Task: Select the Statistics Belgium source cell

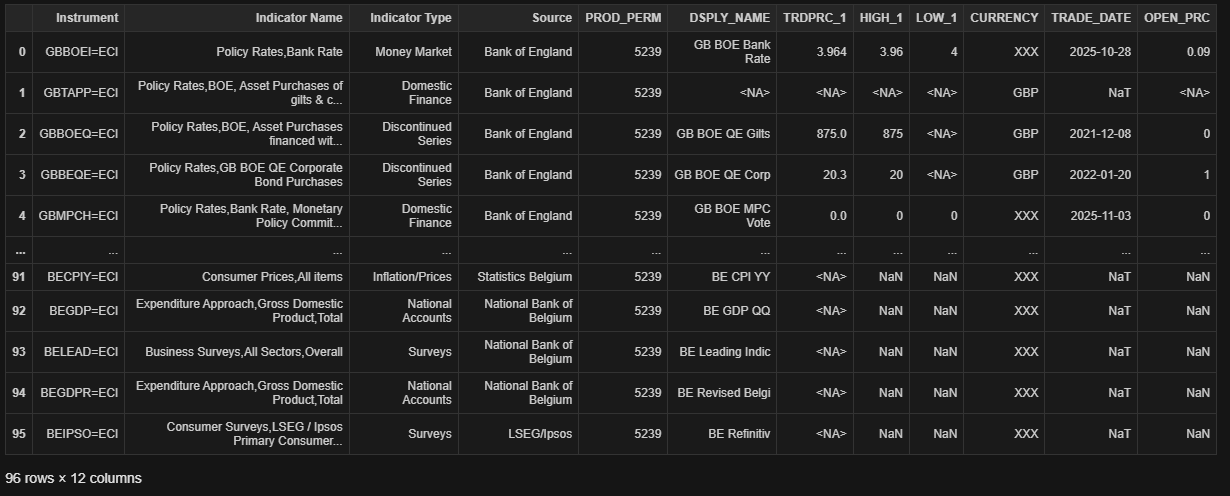Action: tap(525, 277)
